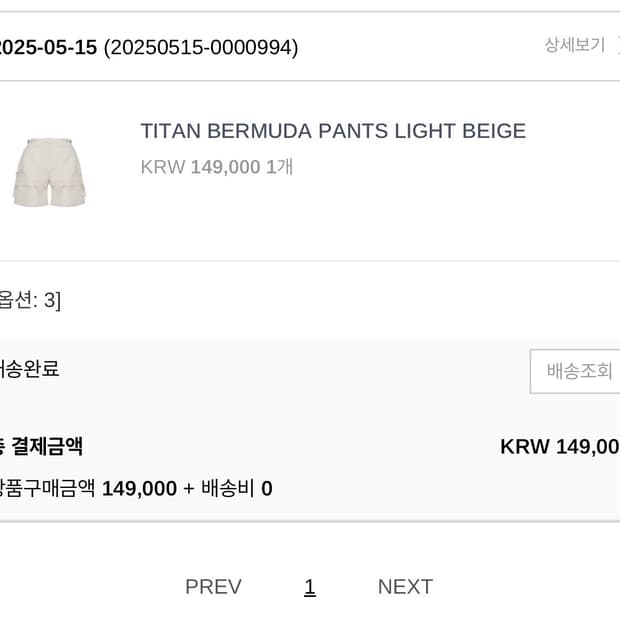Screen dimensions: 620x620
Task: Open TITAN BERMUDA PANTS LIGHT BEIGE product
Action: tap(333, 131)
